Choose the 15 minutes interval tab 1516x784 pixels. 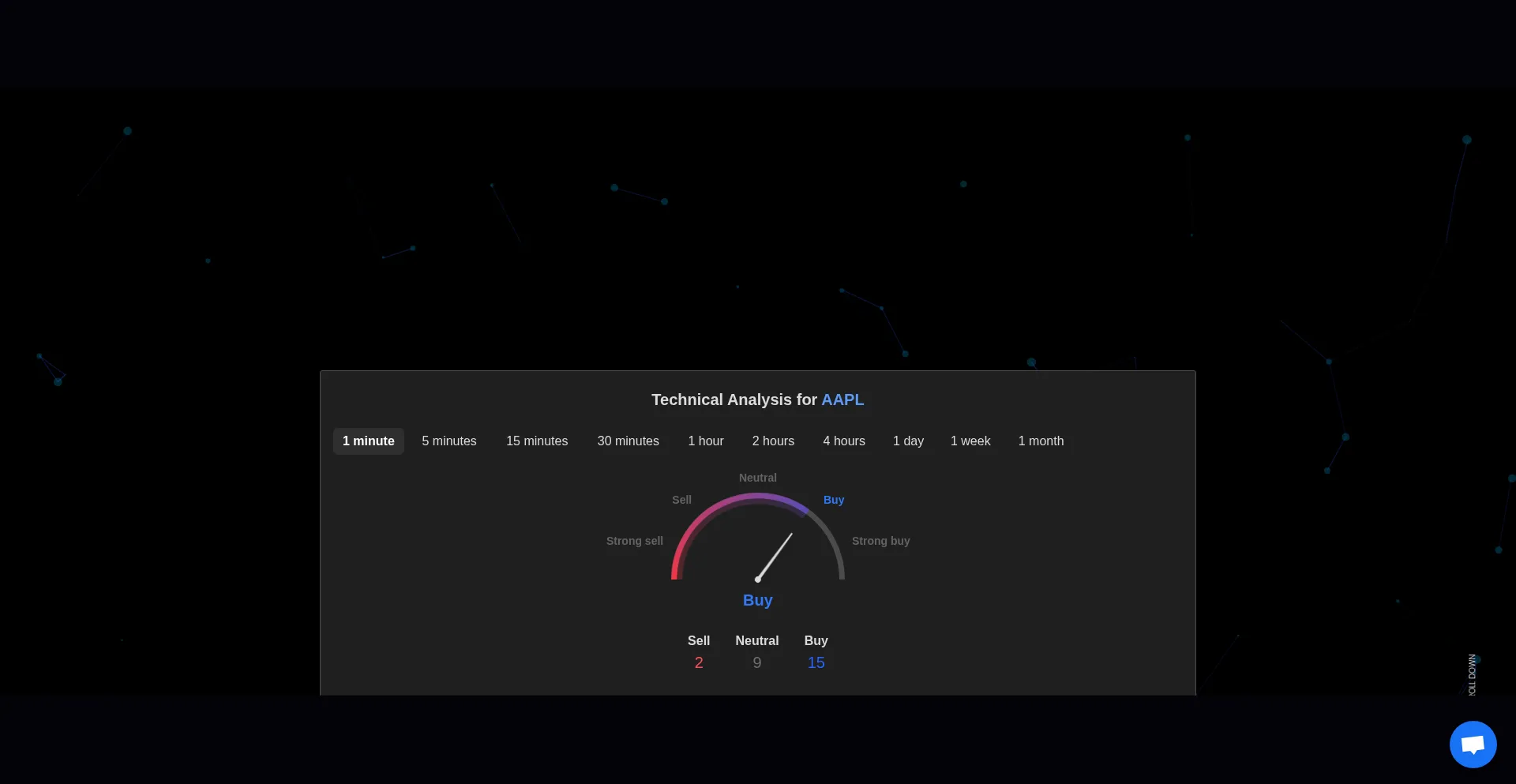click(537, 441)
